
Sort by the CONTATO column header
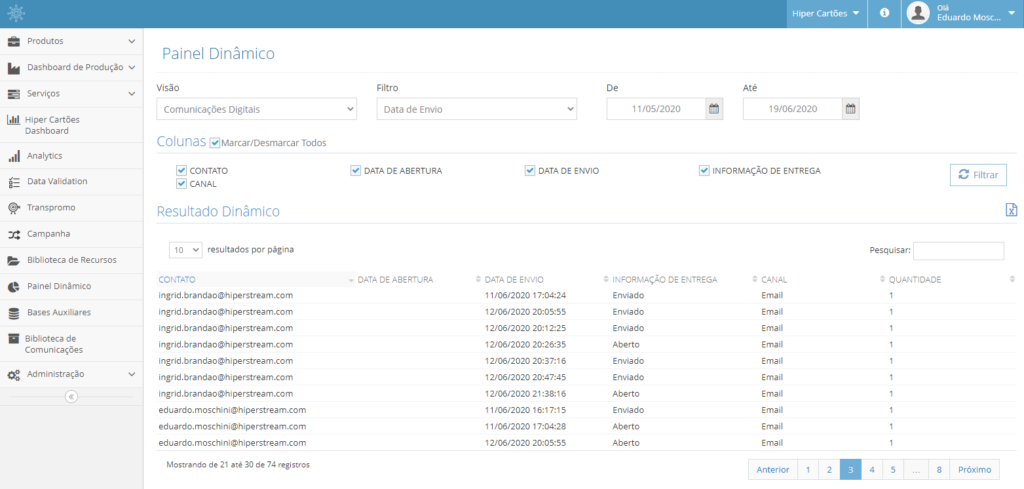tap(256, 279)
